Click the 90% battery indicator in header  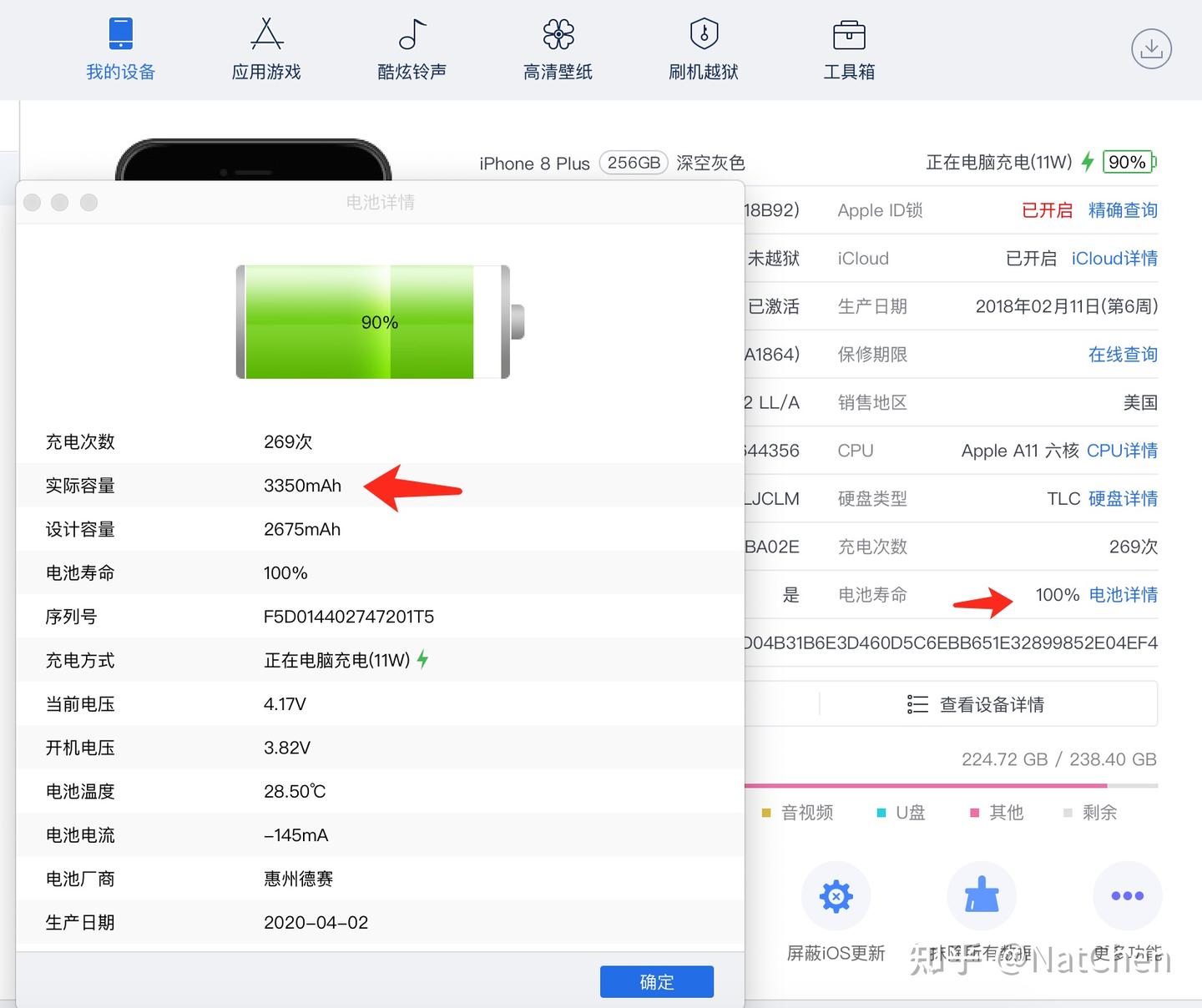[1129, 162]
